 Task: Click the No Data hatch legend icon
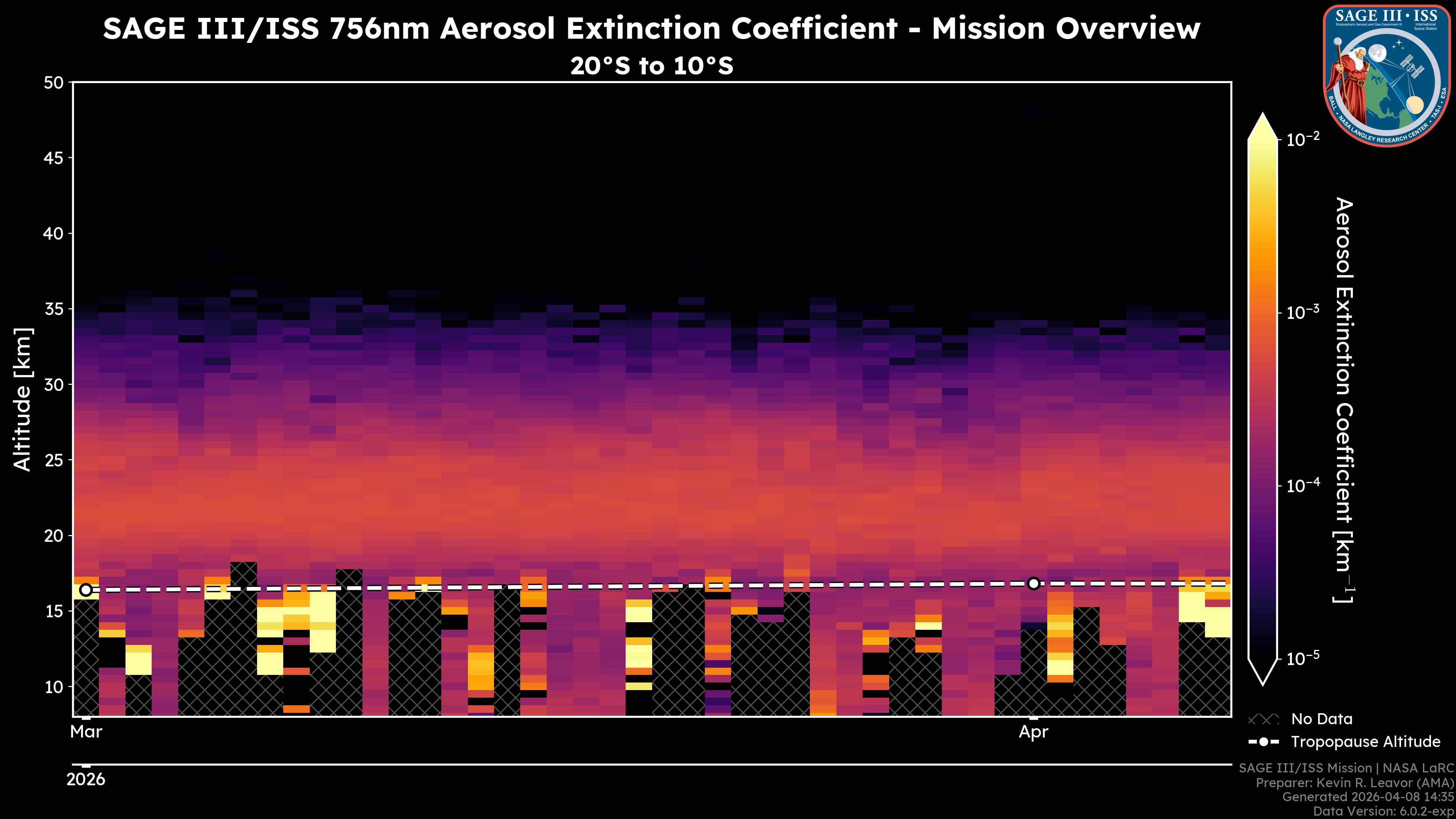tap(1263, 720)
